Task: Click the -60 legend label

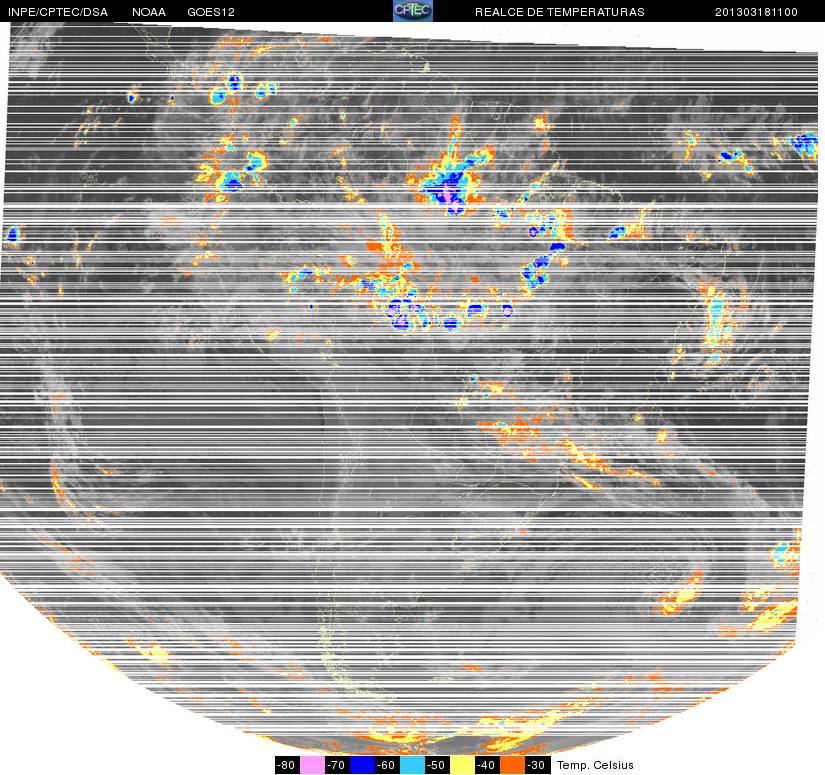Action: pos(387,765)
